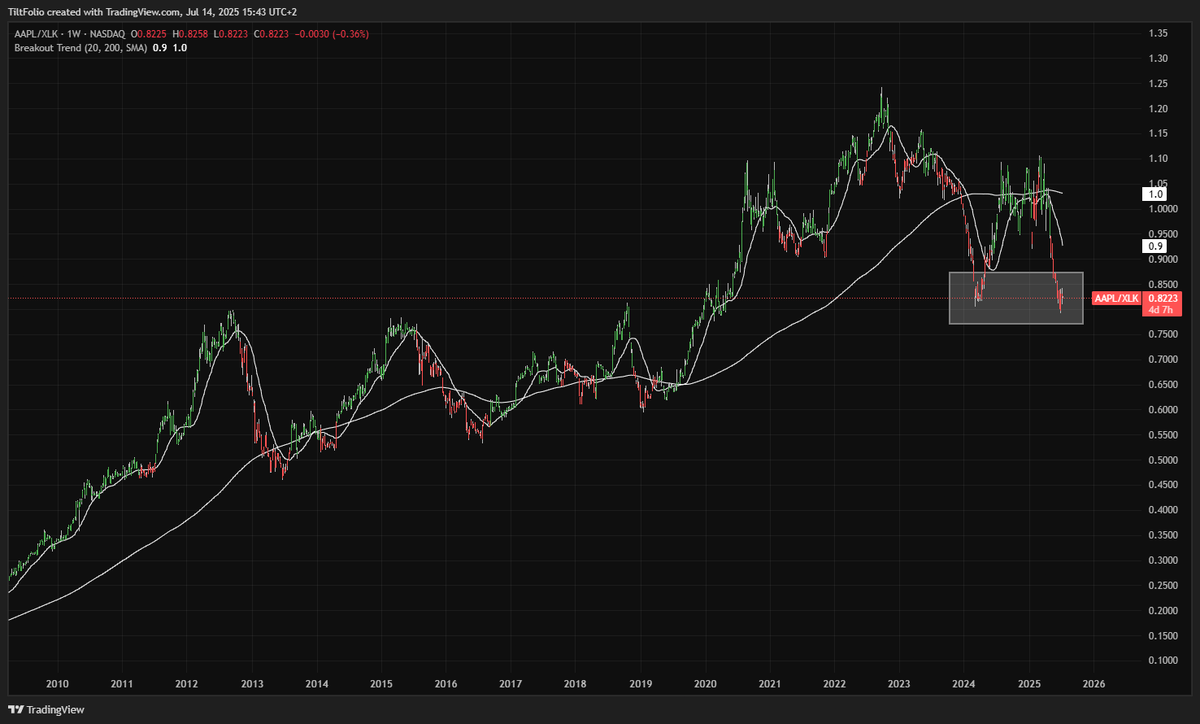Click the 1.35 price axis label
1200x724 pixels.
click(1157, 34)
